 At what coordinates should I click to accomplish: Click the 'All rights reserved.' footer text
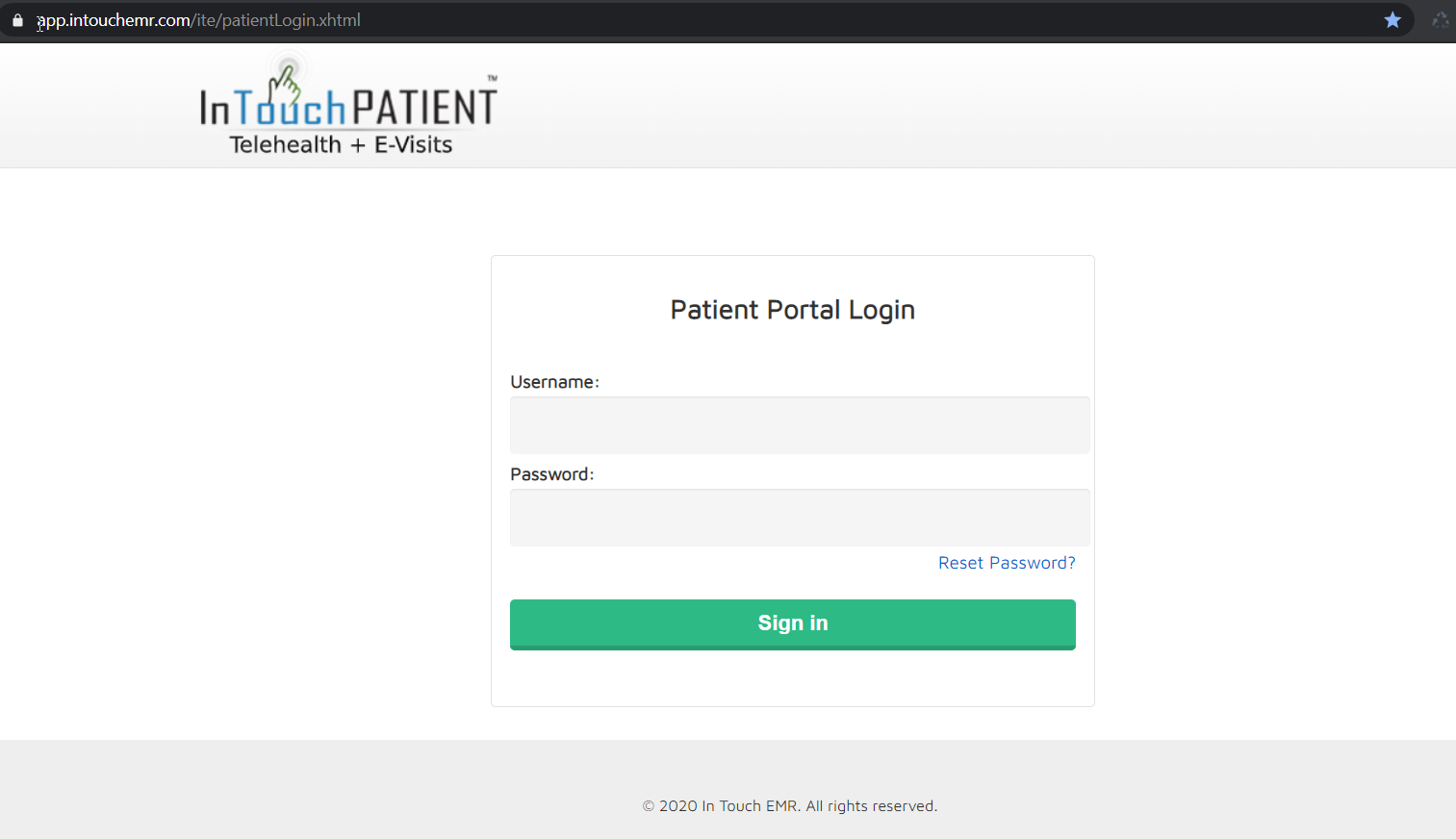pos(871,806)
